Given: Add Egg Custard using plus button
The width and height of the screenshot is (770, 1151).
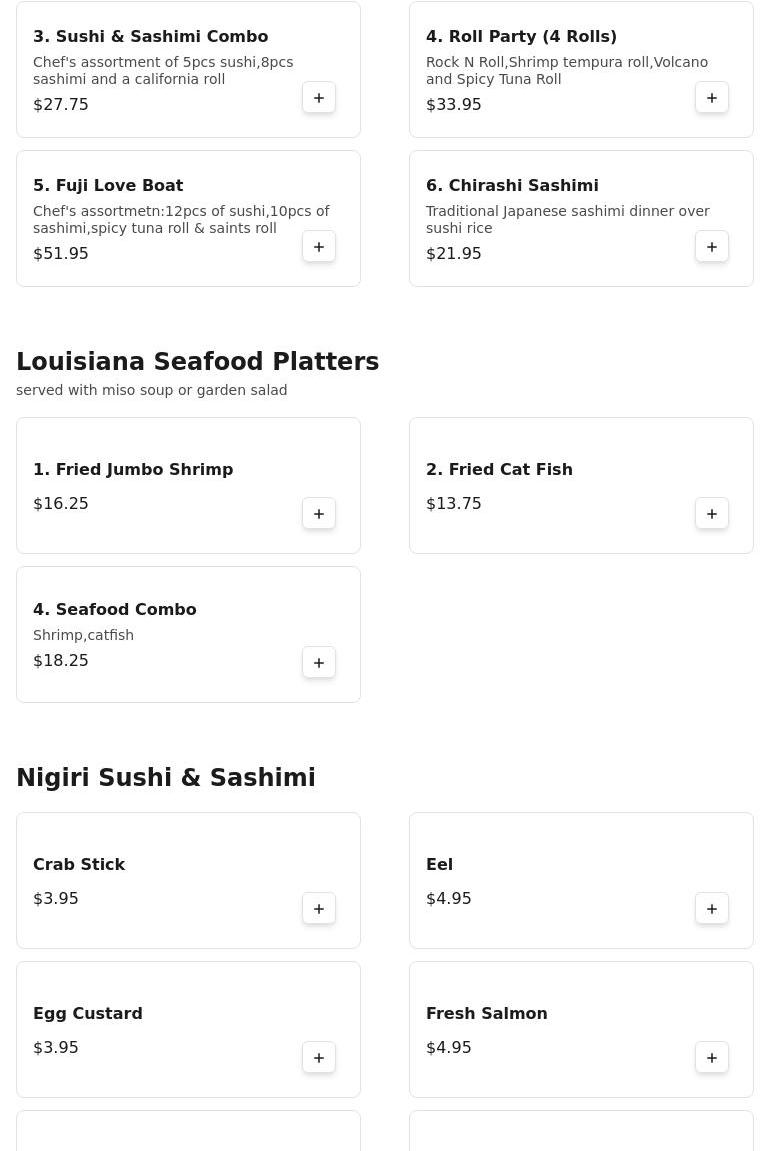Looking at the screenshot, I should (319, 1058).
